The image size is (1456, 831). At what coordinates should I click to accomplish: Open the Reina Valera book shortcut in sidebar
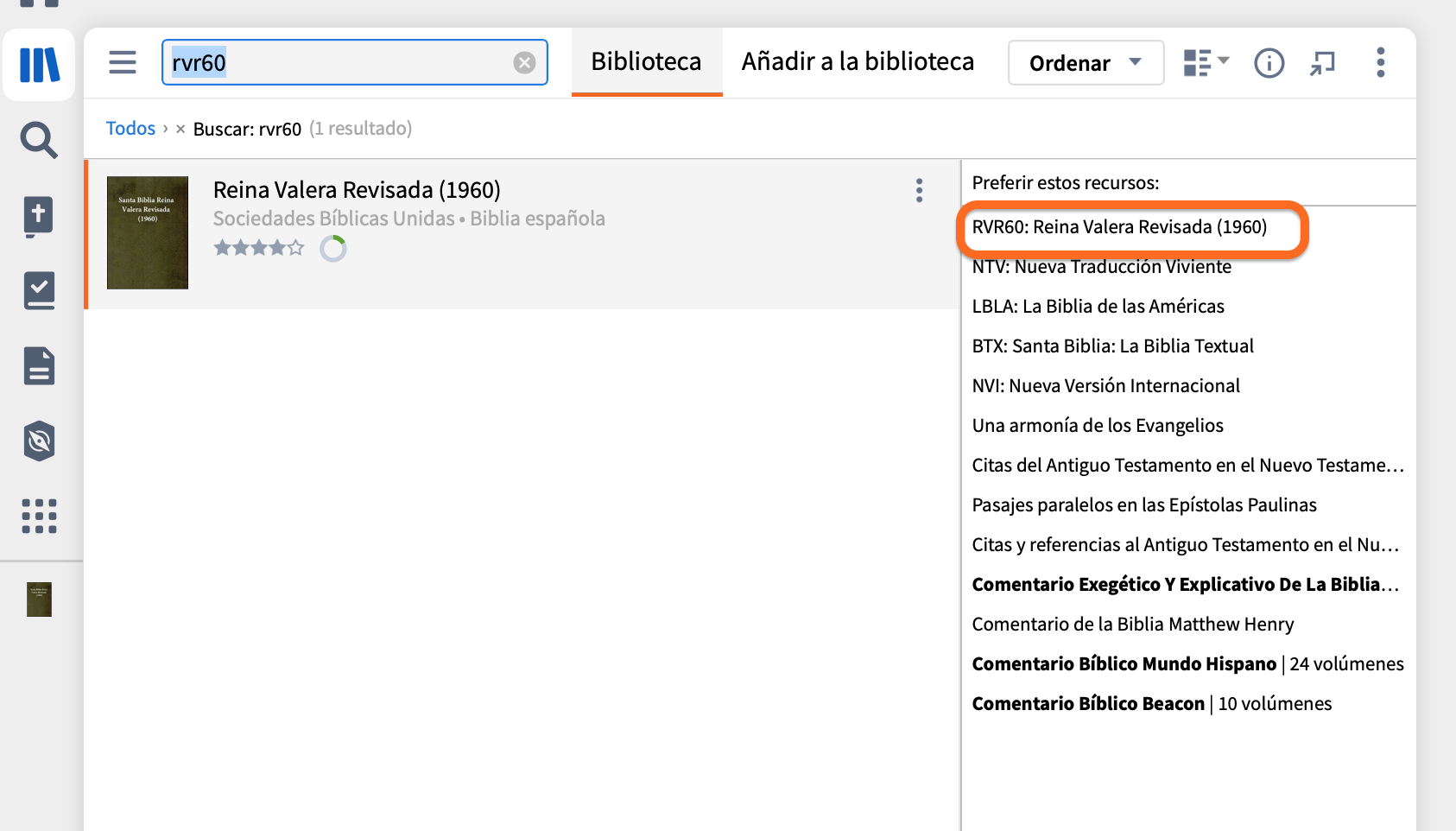tap(39, 599)
